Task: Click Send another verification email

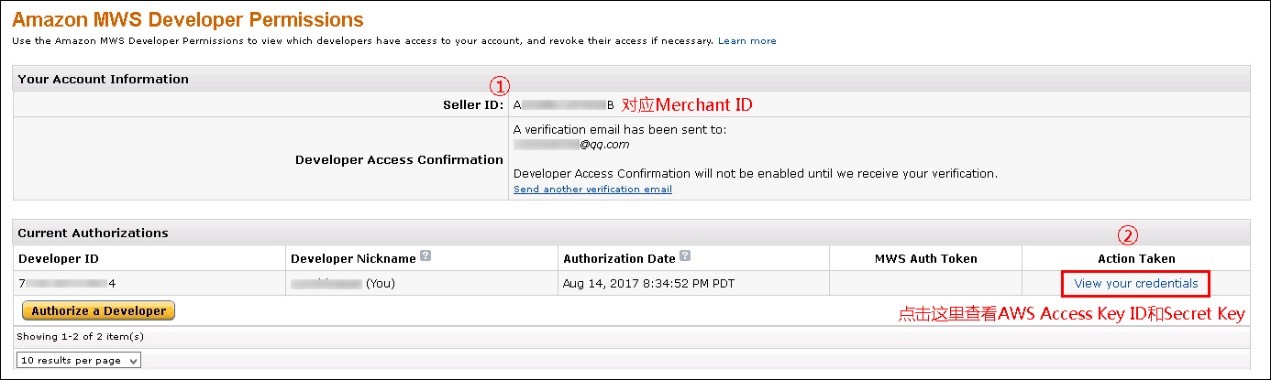Action: click(x=592, y=189)
